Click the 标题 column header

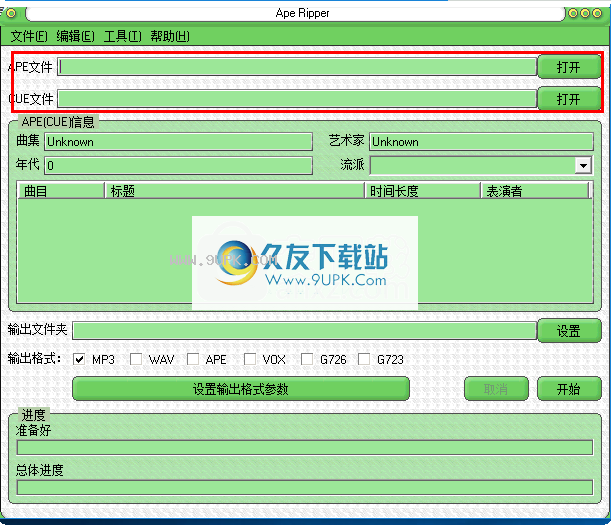coord(235,191)
